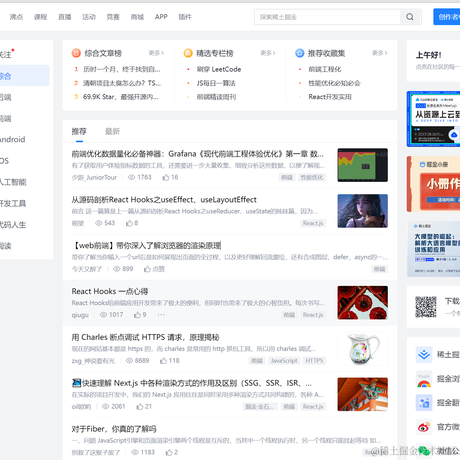This screenshot has height=460, width=460.
Task: Like the 对于Fiber article thumbs-up
Action: (x=169, y=452)
